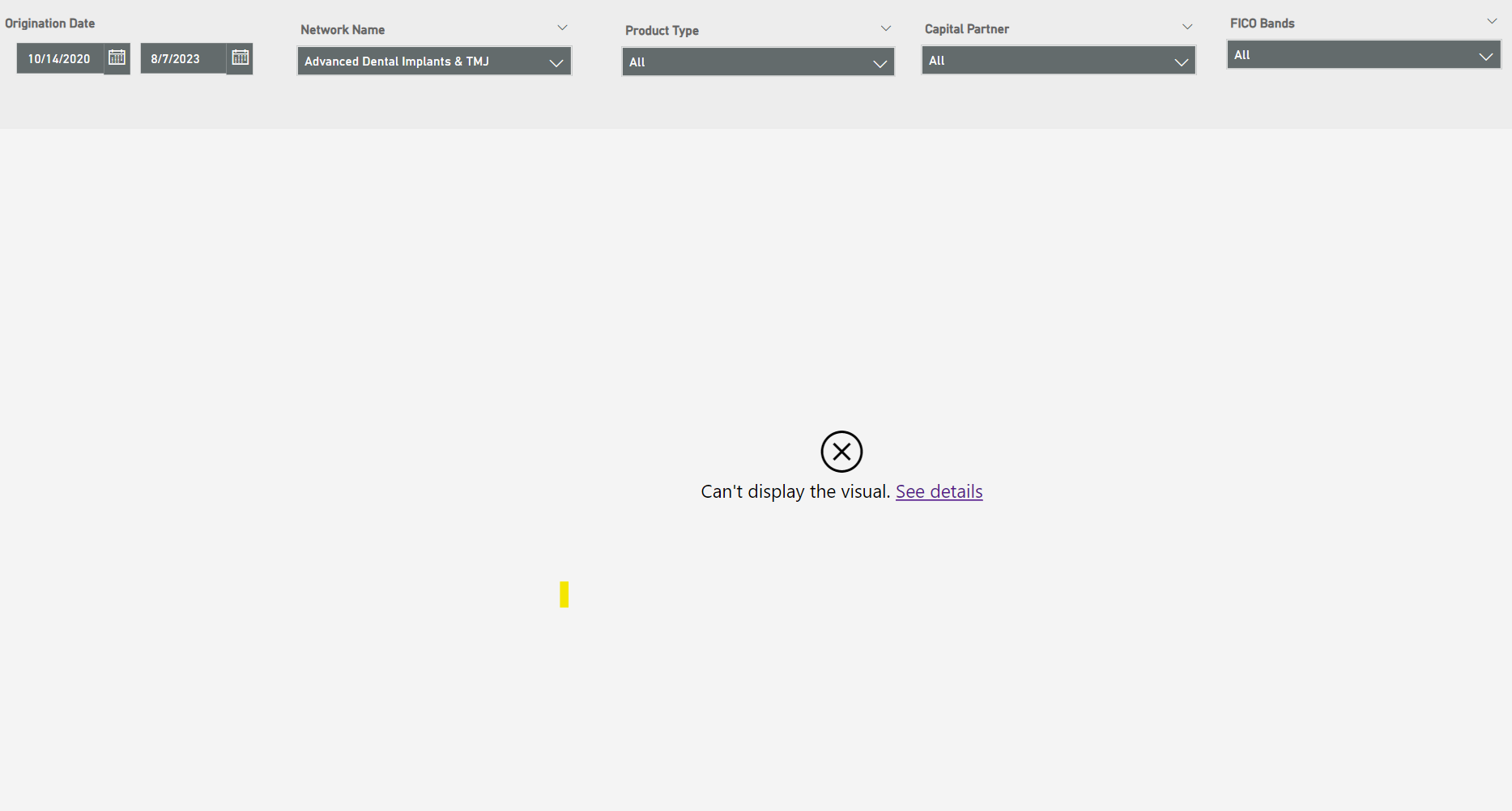1512x811 pixels.
Task: Click the start date field 10/14/2020
Action: [60, 58]
